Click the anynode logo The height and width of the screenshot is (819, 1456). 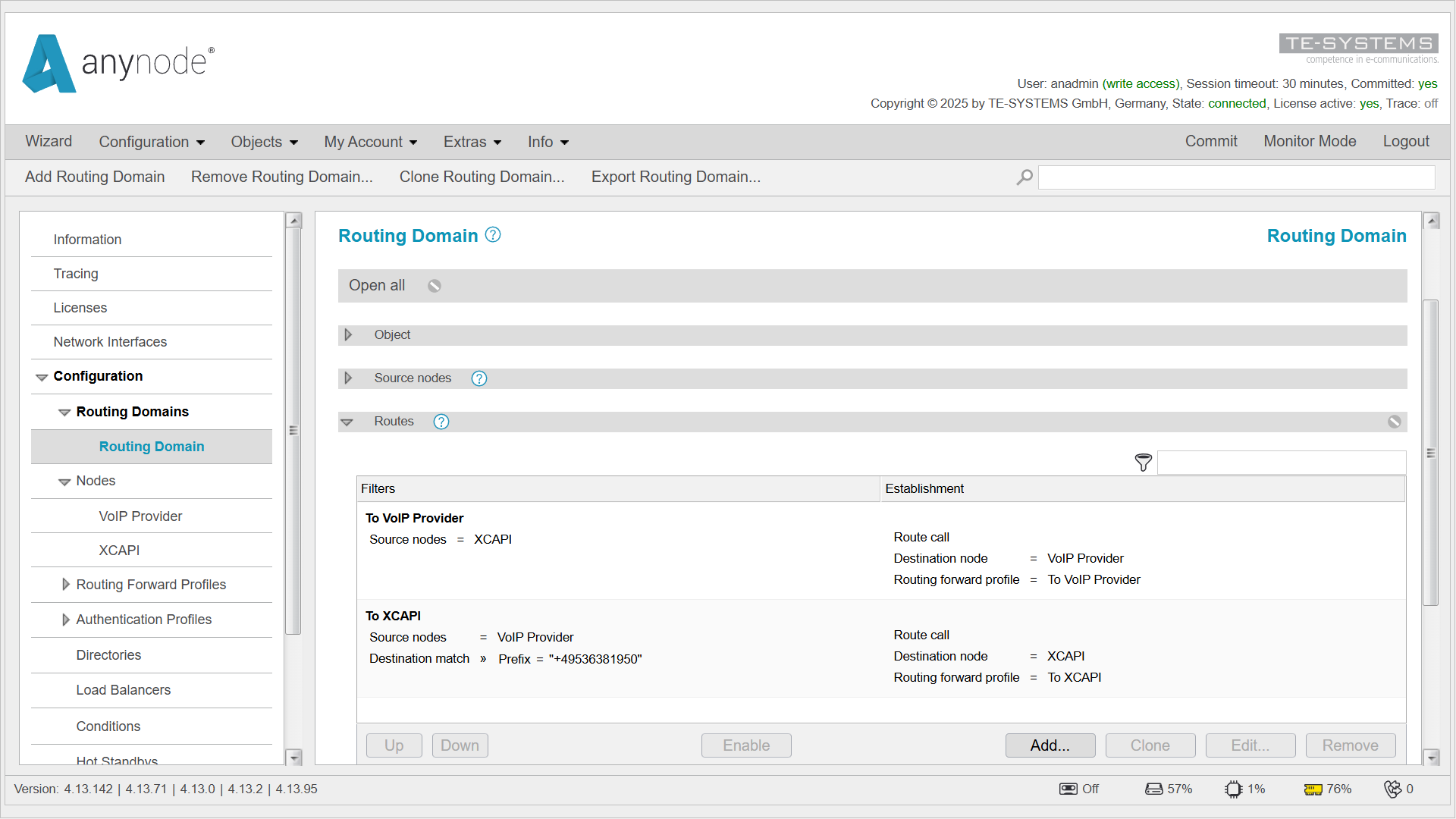118,64
